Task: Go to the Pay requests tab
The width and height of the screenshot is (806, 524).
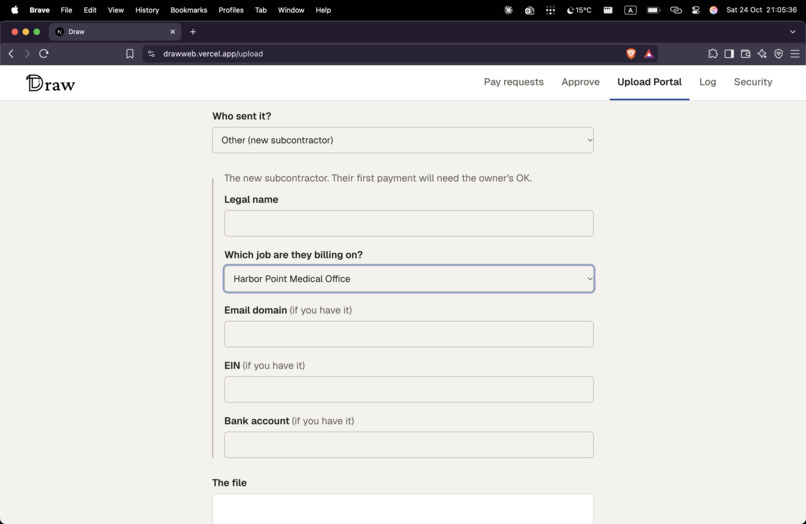Action: point(514,82)
